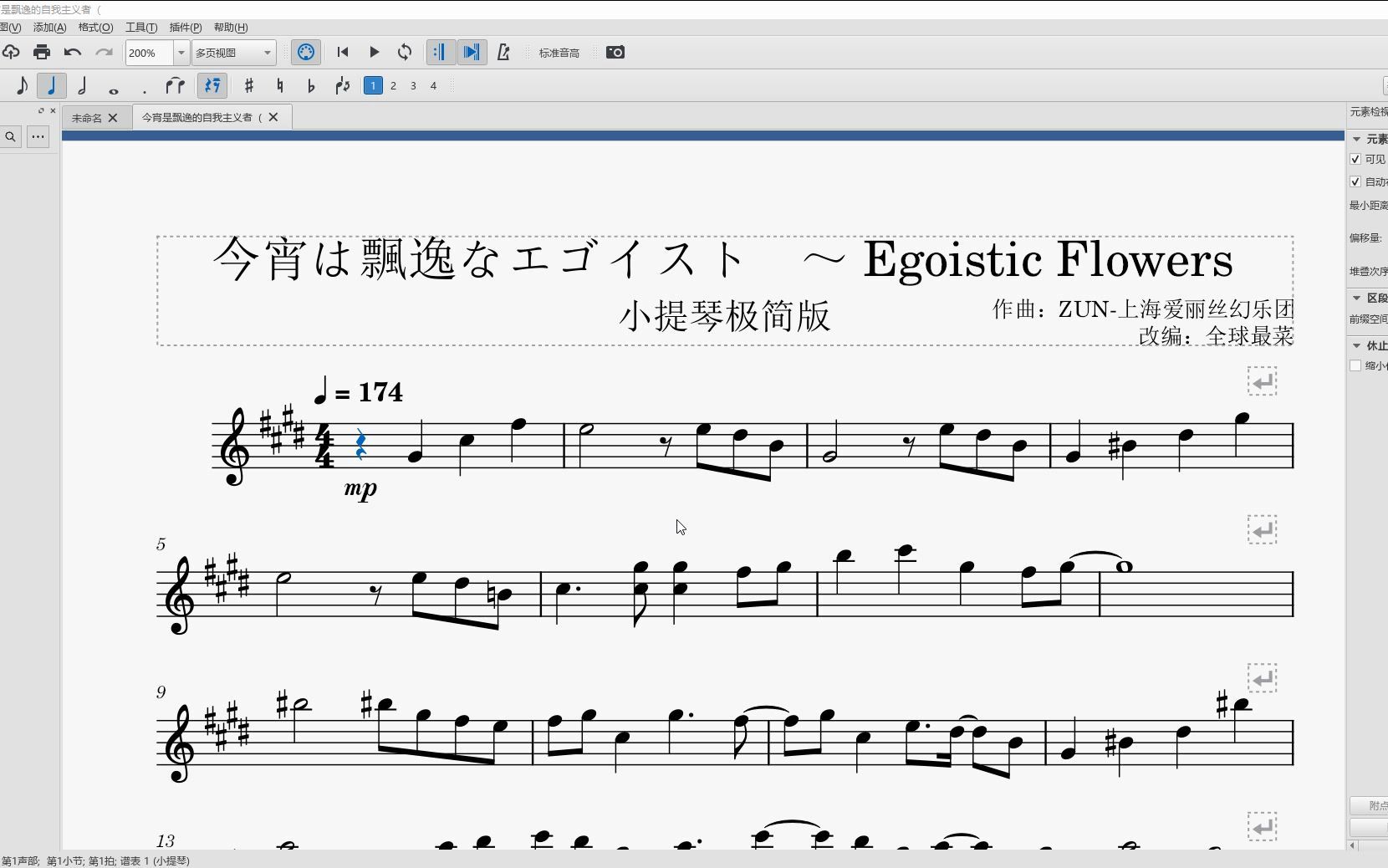The height and width of the screenshot is (868, 1388).
Task: Select quarter note duration
Action: tap(52, 85)
